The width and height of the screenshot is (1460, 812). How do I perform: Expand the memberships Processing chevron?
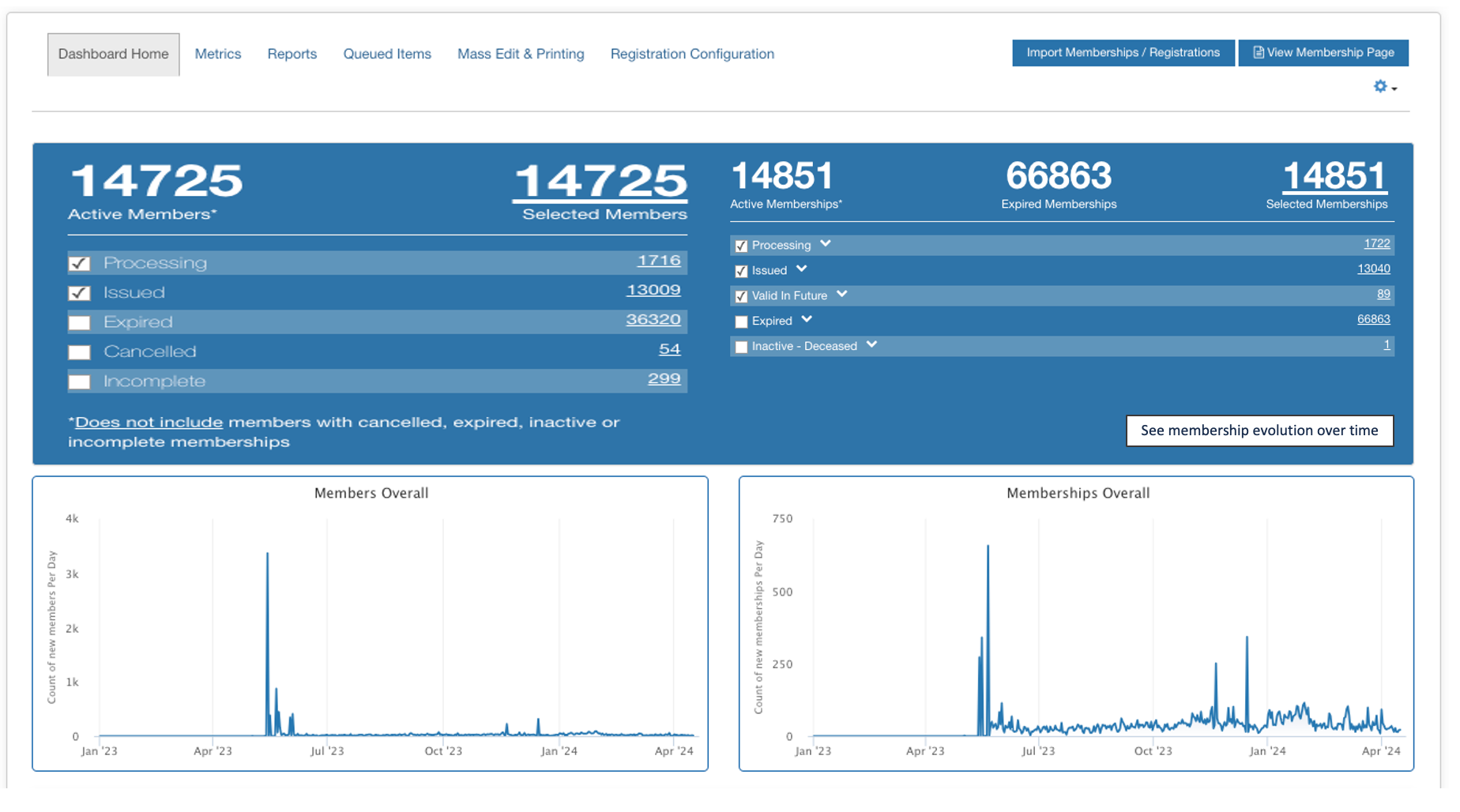pyautogui.click(x=825, y=244)
